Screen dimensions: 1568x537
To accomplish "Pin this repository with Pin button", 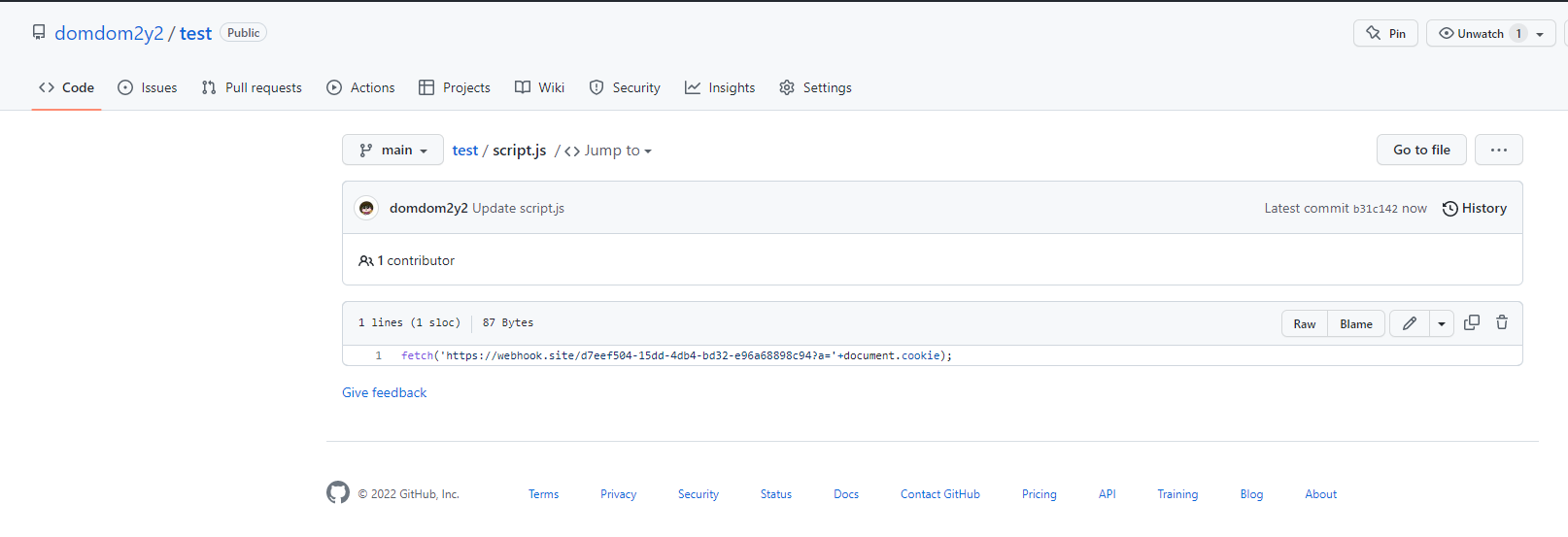I will coord(1385,33).
